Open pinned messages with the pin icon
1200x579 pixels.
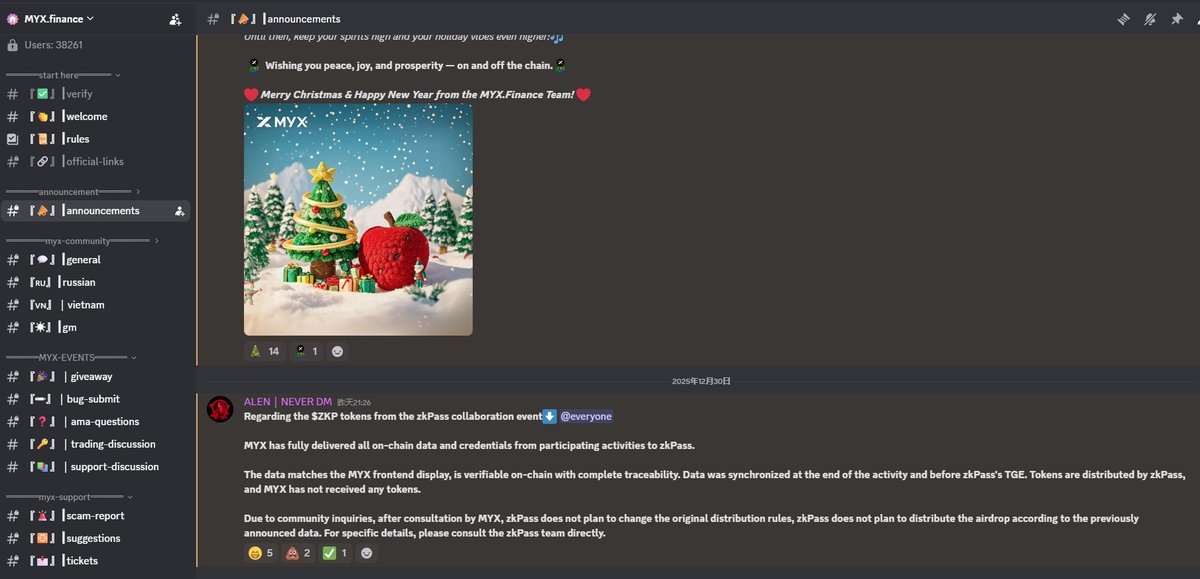[1177, 18]
